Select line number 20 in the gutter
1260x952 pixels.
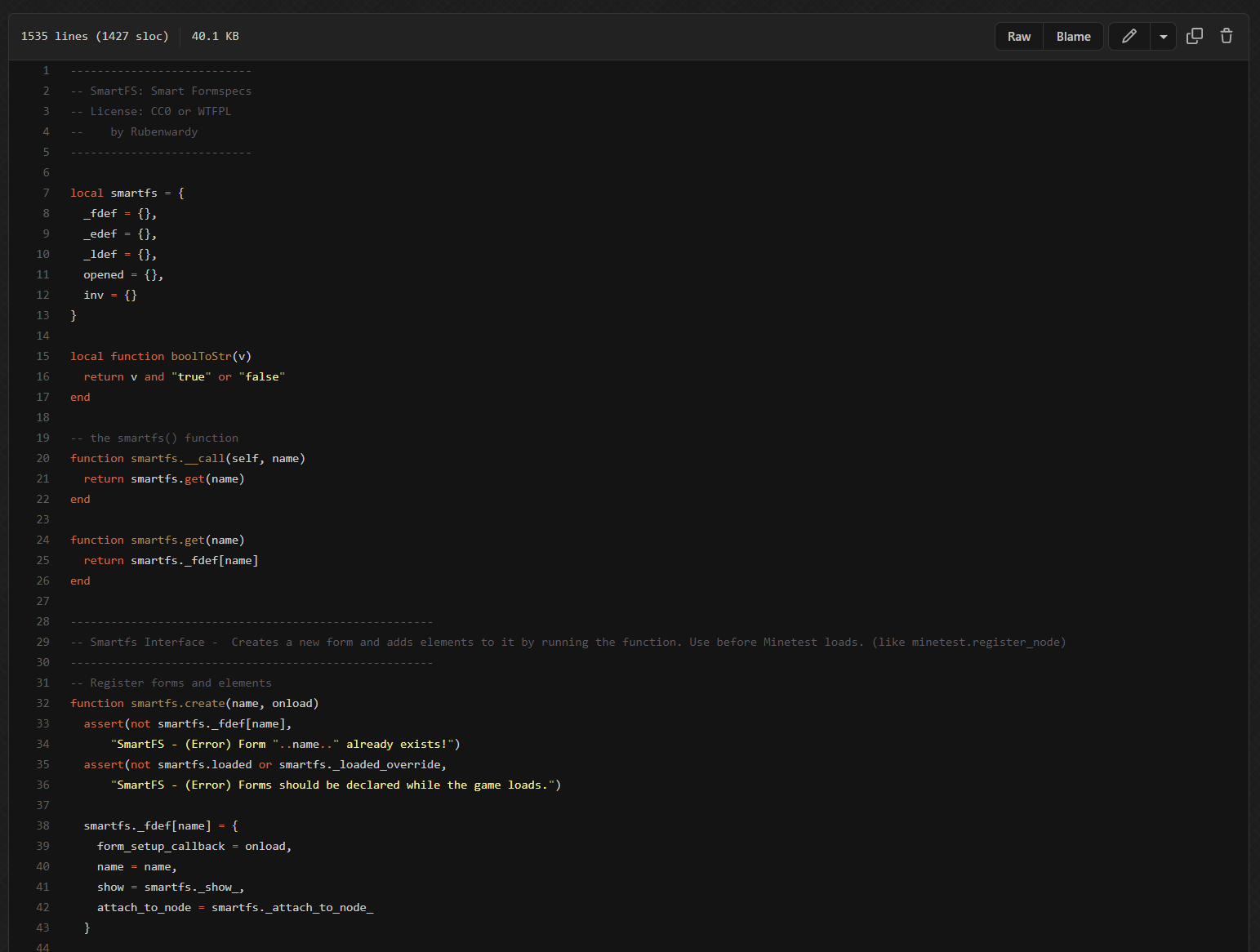pyautogui.click(x=42, y=459)
